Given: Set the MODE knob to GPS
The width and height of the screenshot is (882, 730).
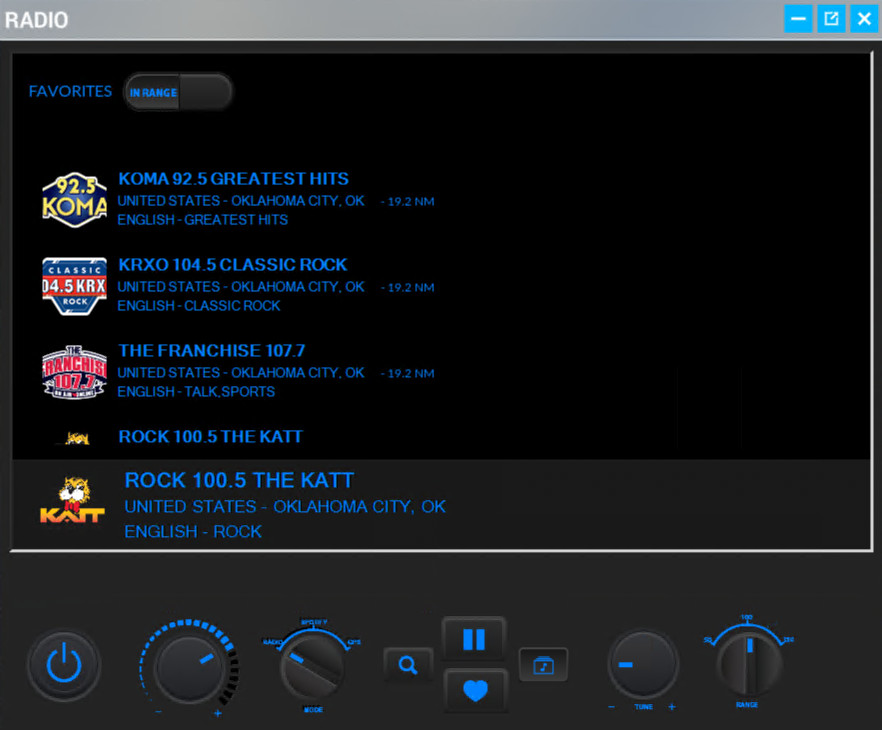Looking at the screenshot, I should pyautogui.click(x=354, y=641).
